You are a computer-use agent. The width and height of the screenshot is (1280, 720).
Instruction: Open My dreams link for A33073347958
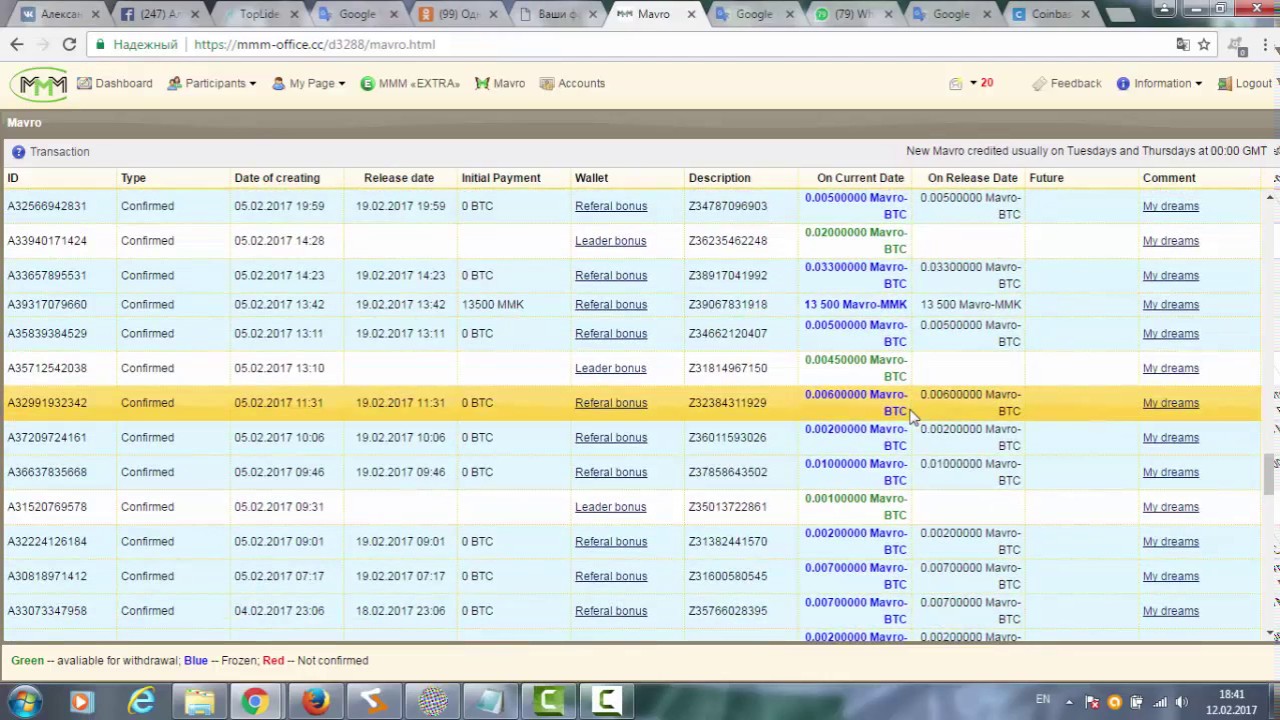pyautogui.click(x=1170, y=611)
